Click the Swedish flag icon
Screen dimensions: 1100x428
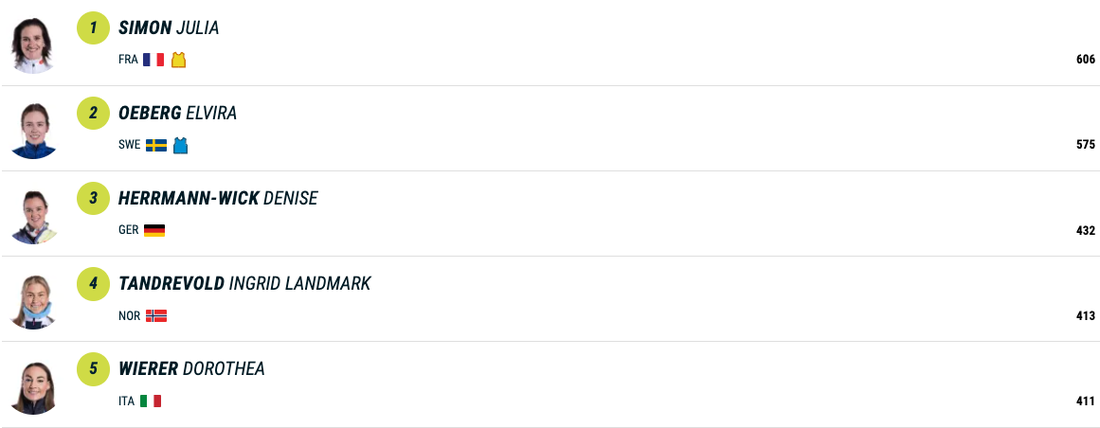tap(156, 145)
